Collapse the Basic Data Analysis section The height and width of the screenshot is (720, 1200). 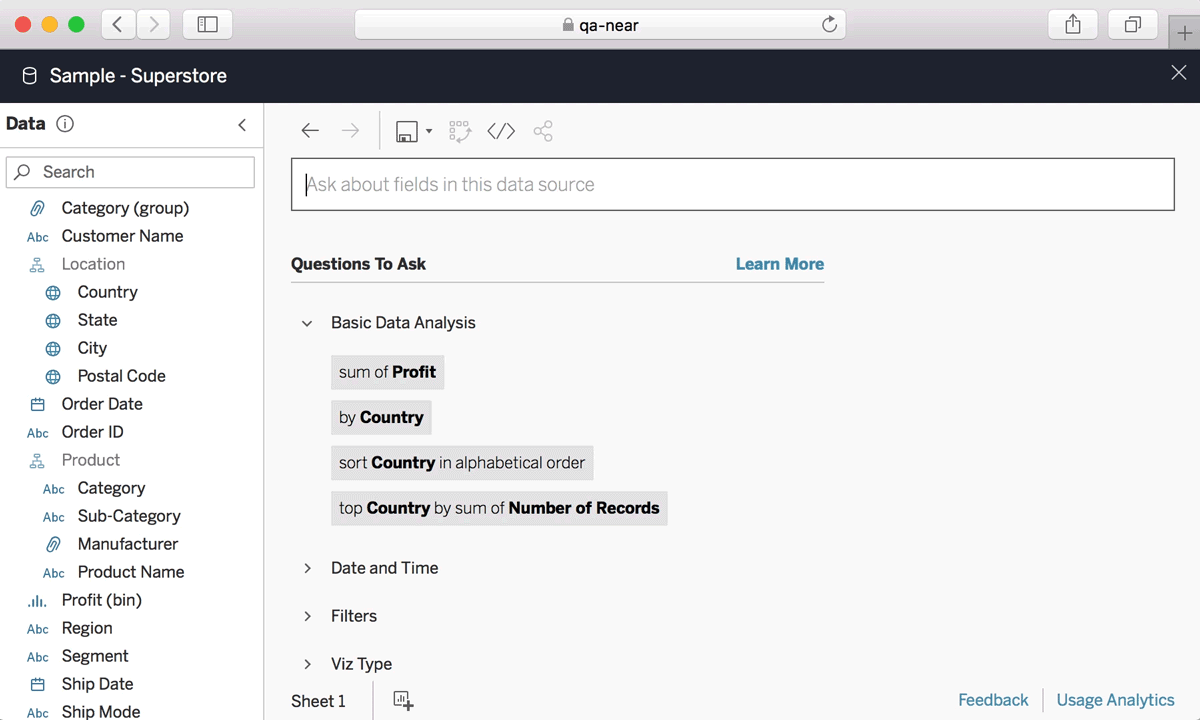307,323
